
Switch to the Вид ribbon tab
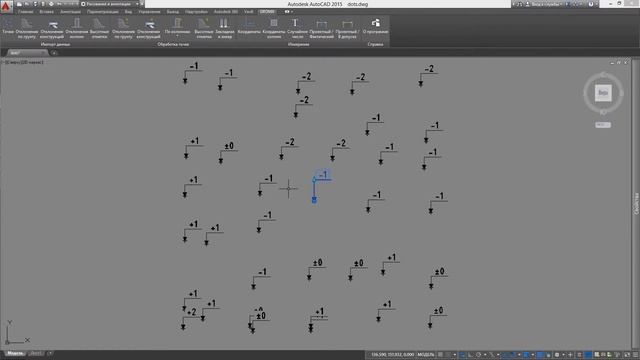tap(128, 11)
